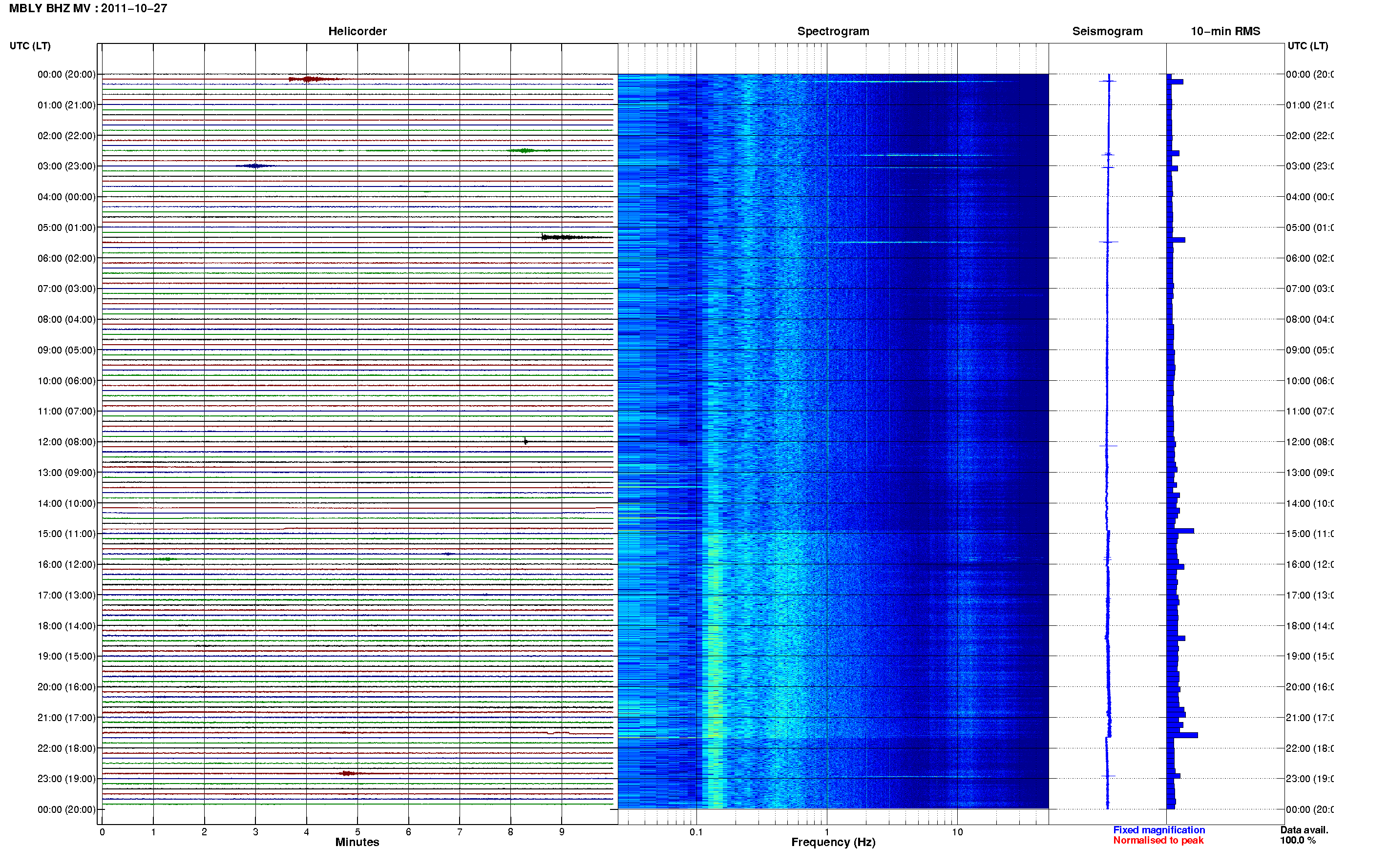Click the green event before 16:00
The width and height of the screenshot is (1389, 868).
click(167, 558)
